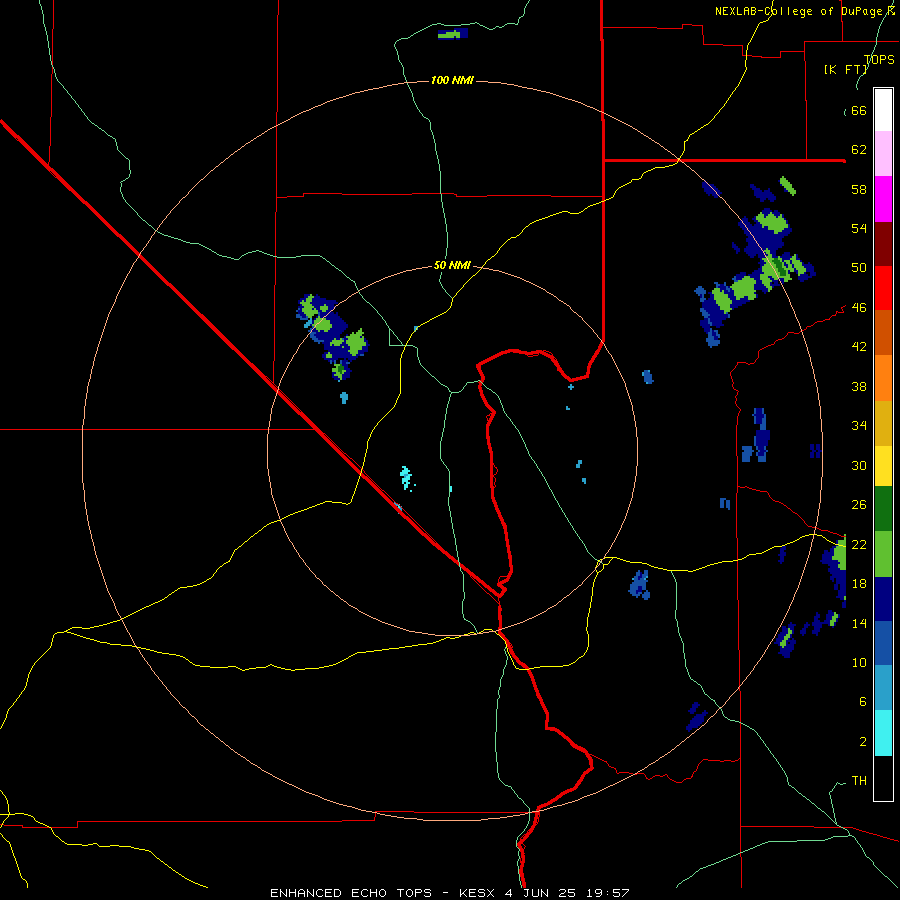Click the "TH" threshold legend label
The image size is (900, 900).
[x=859, y=781]
